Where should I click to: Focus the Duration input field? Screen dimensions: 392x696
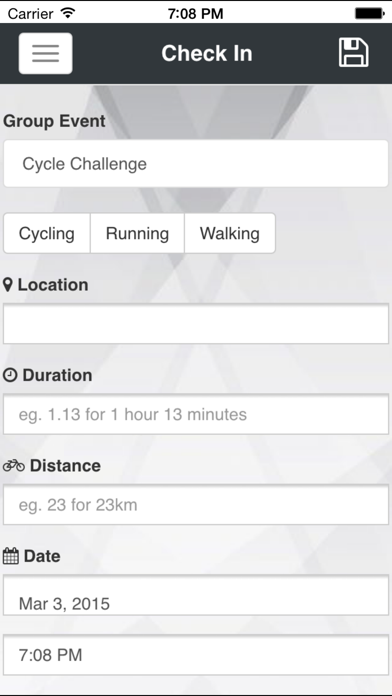pos(196,414)
